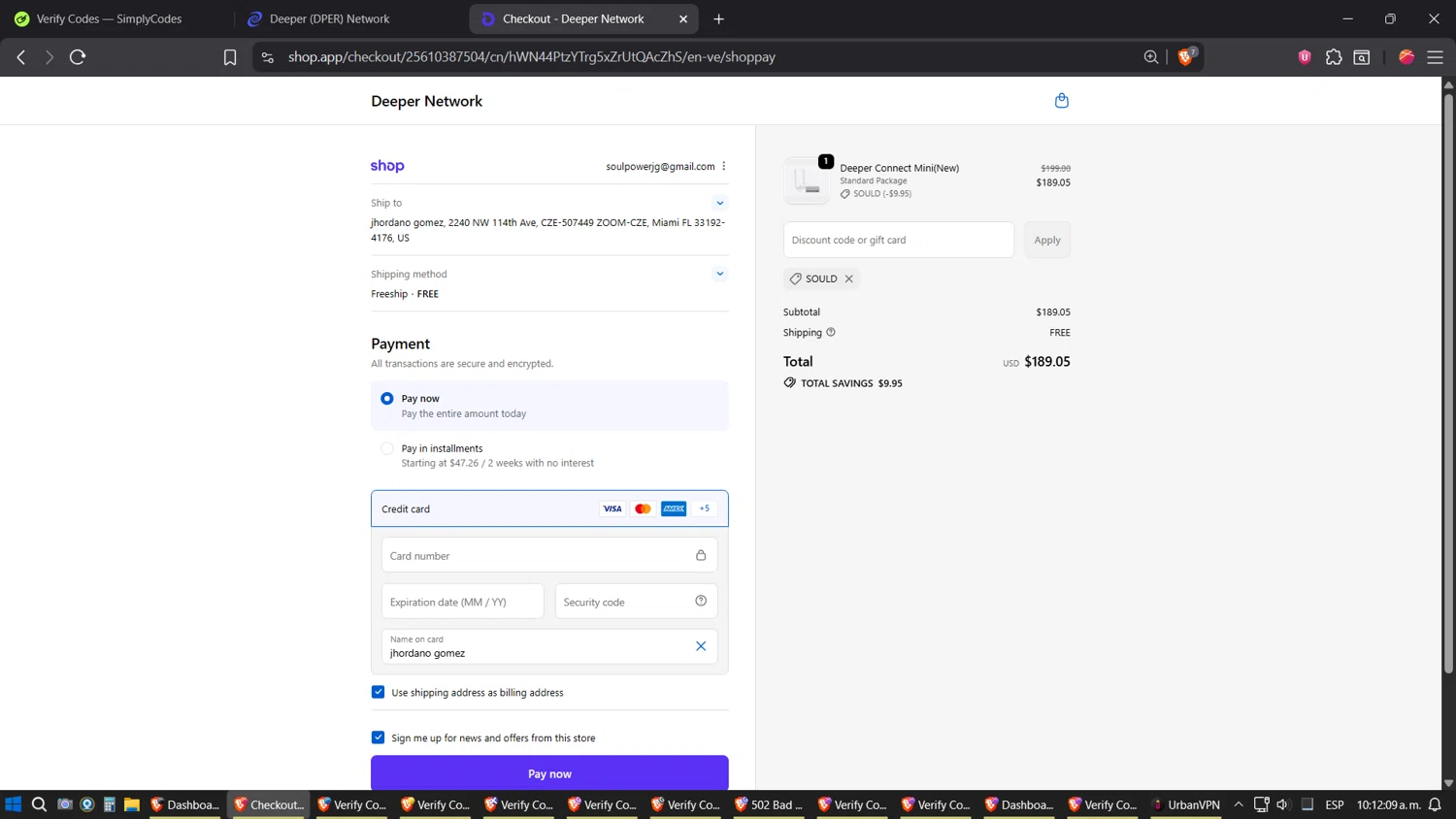Viewport: 1456px width, 819px height.
Task: Click Discount code or gift card field
Action: [x=899, y=240]
